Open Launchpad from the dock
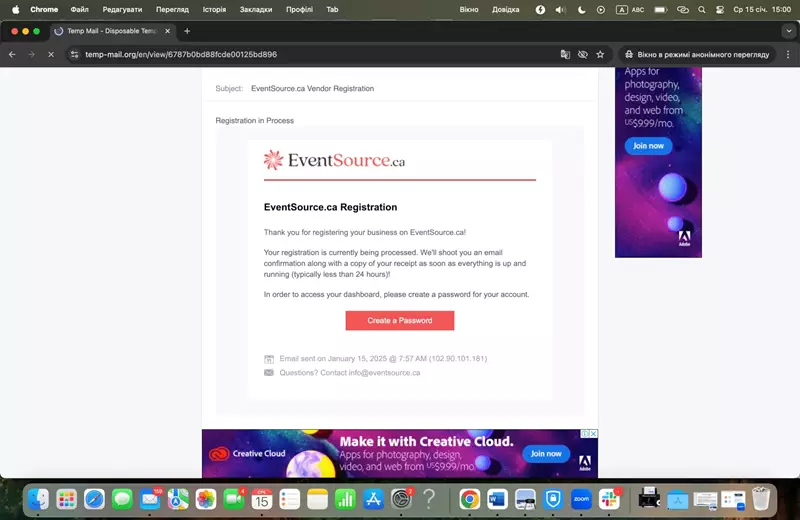The height and width of the screenshot is (520, 800). pyautogui.click(x=66, y=499)
